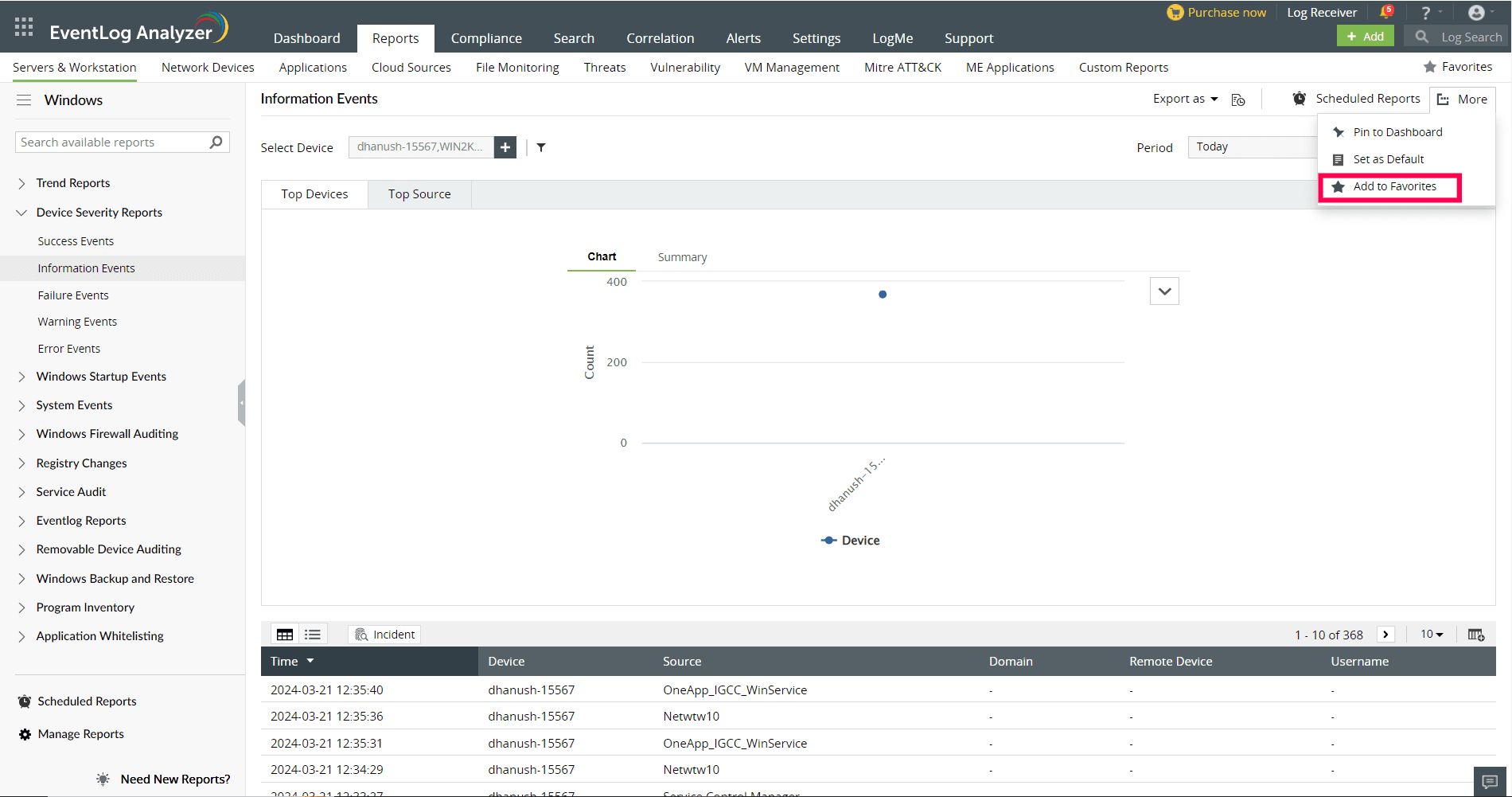Switch to the Top Source tab
1512x797 pixels.
(419, 194)
